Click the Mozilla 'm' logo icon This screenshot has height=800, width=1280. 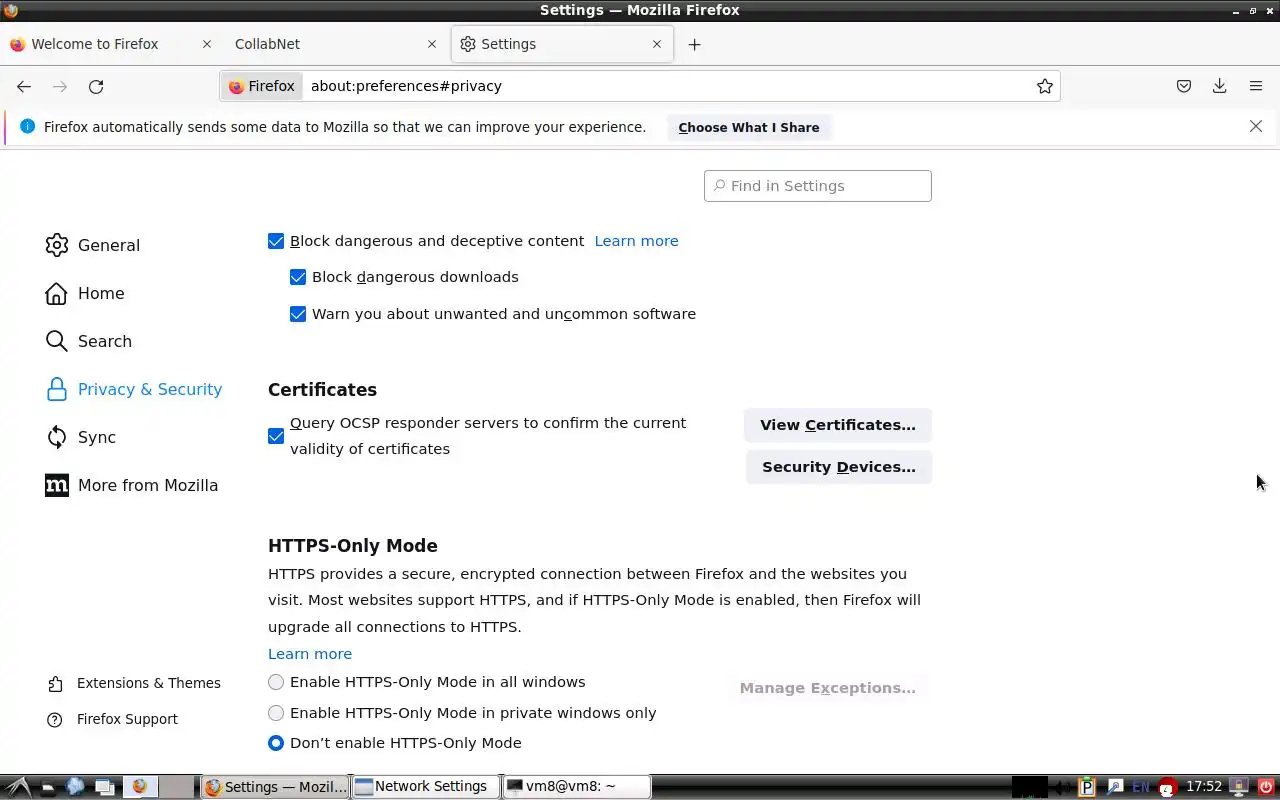point(57,485)
